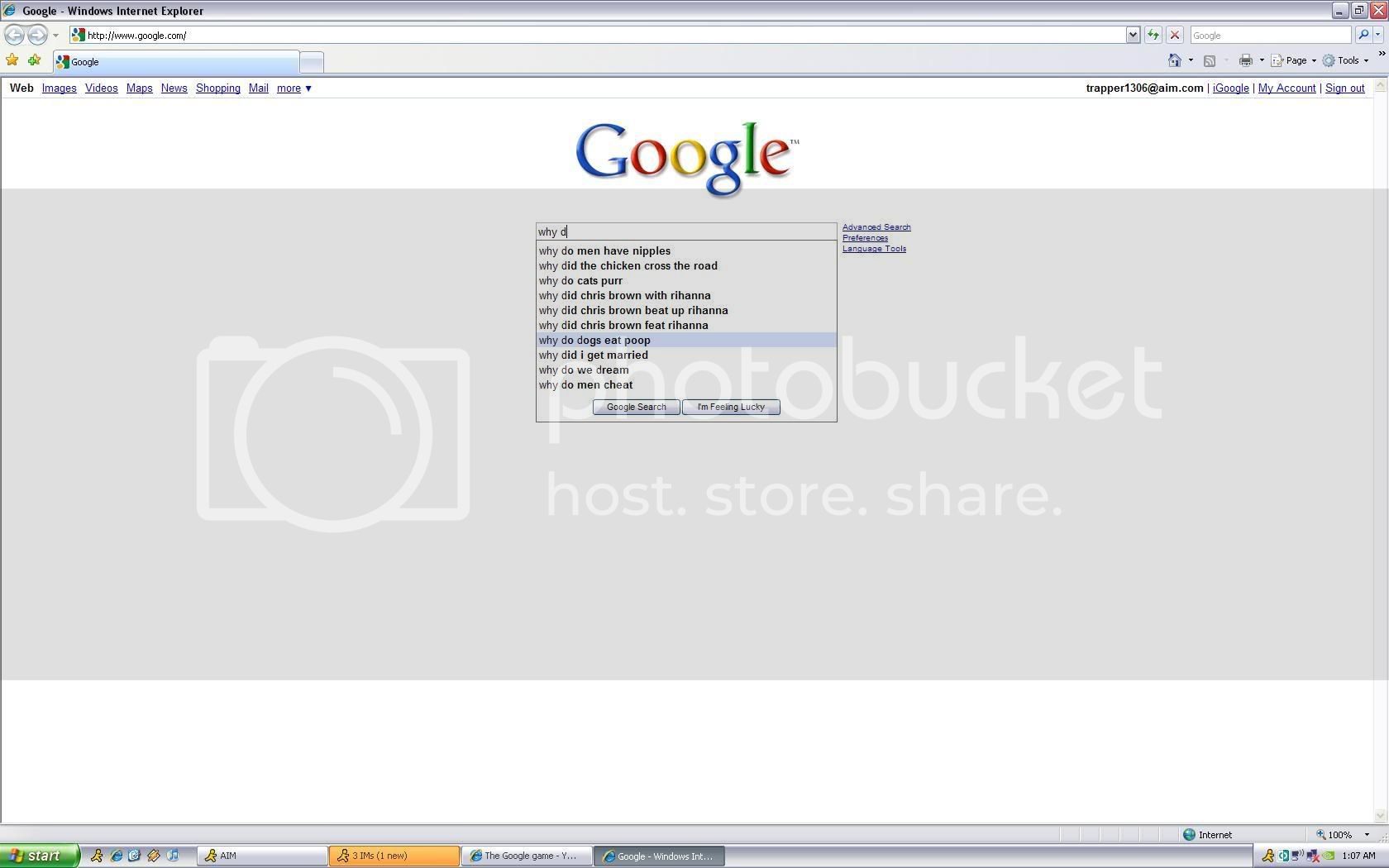Select suggestion 'why do men have nipples'

(x=686, y=251)
